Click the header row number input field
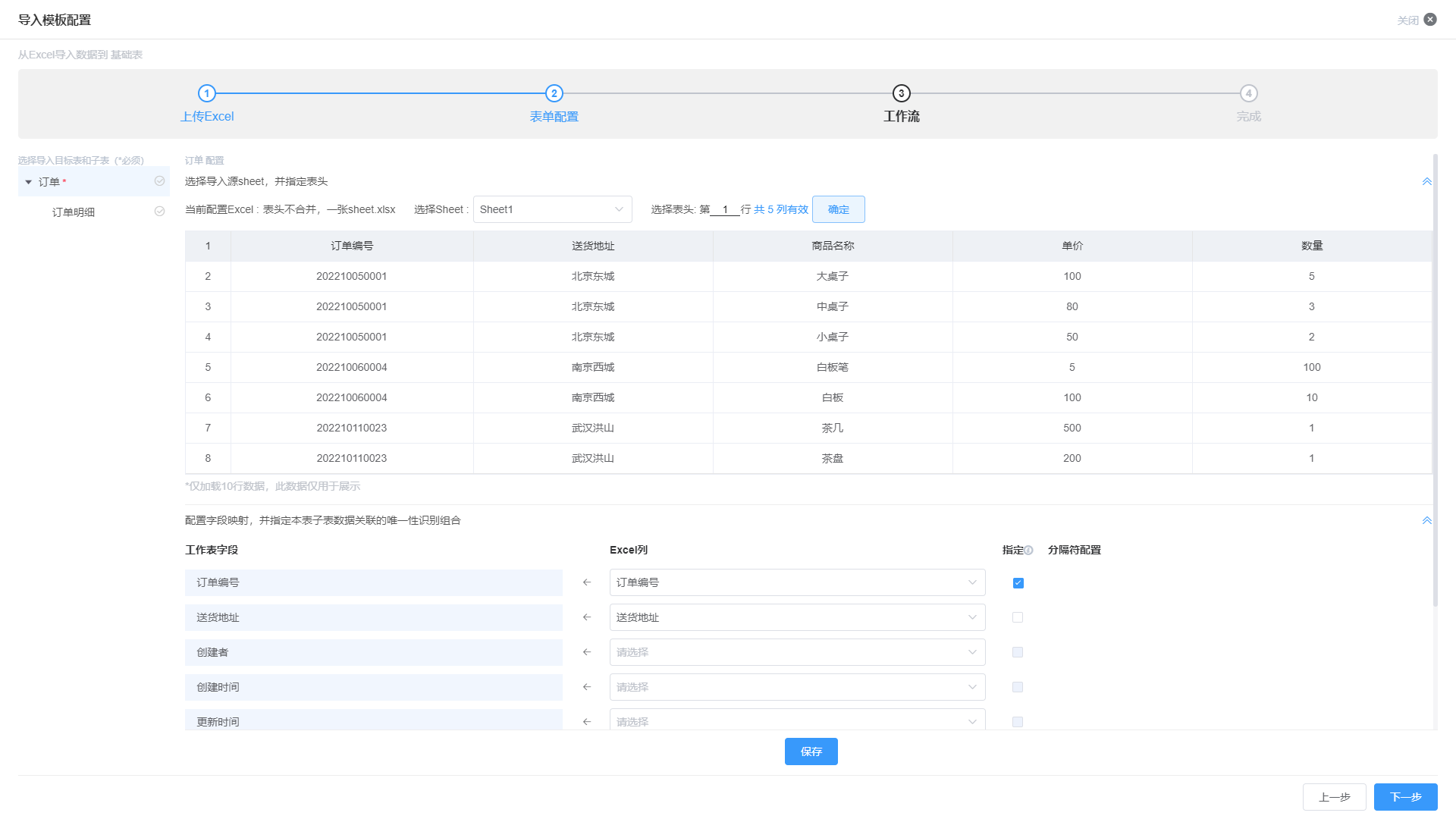1456x819 pixels. (725, 209)
